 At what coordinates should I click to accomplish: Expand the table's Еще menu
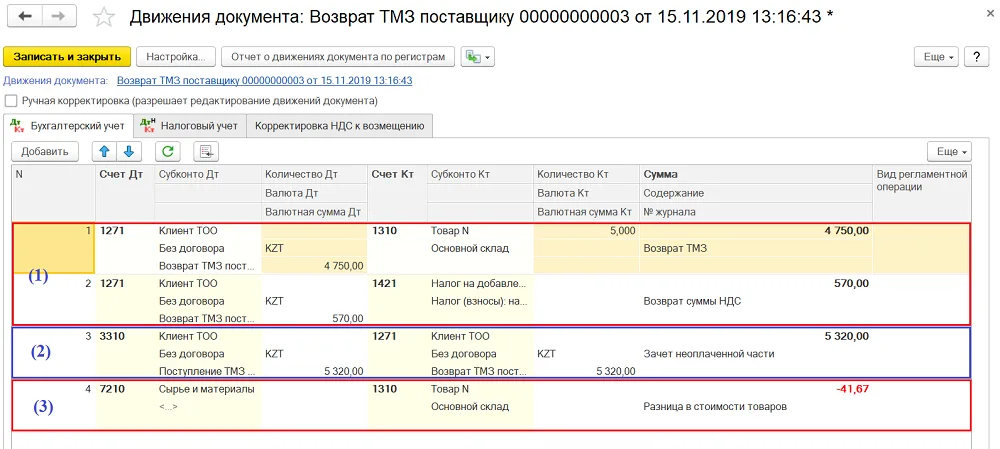click(950, 152)
